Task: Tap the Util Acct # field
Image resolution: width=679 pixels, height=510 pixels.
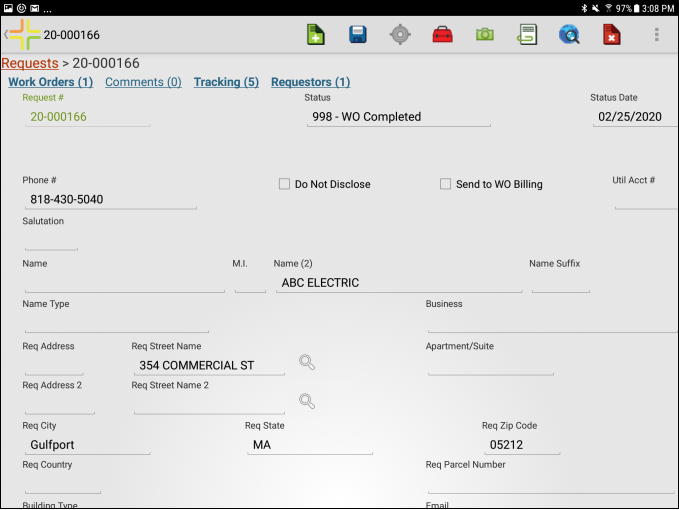Action: pos(646,200)
